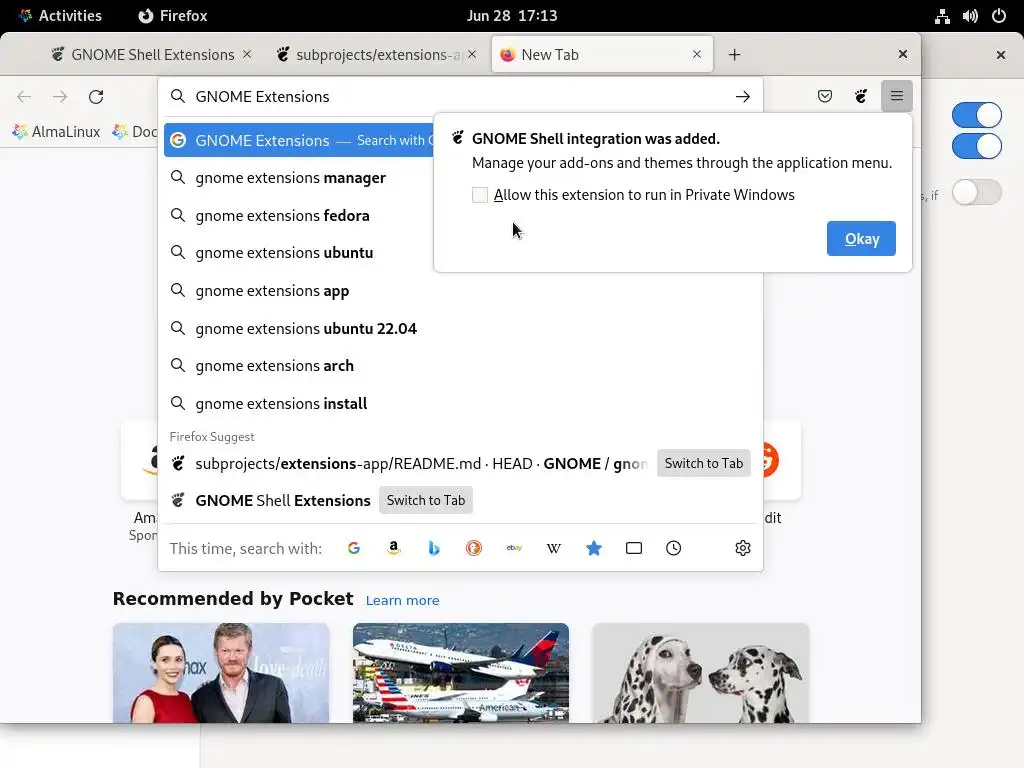Choose suggestion gnome extensions ubuntu 22.04
The height and width of the screenshot is (768, 1024).
[x=460, y=328]
